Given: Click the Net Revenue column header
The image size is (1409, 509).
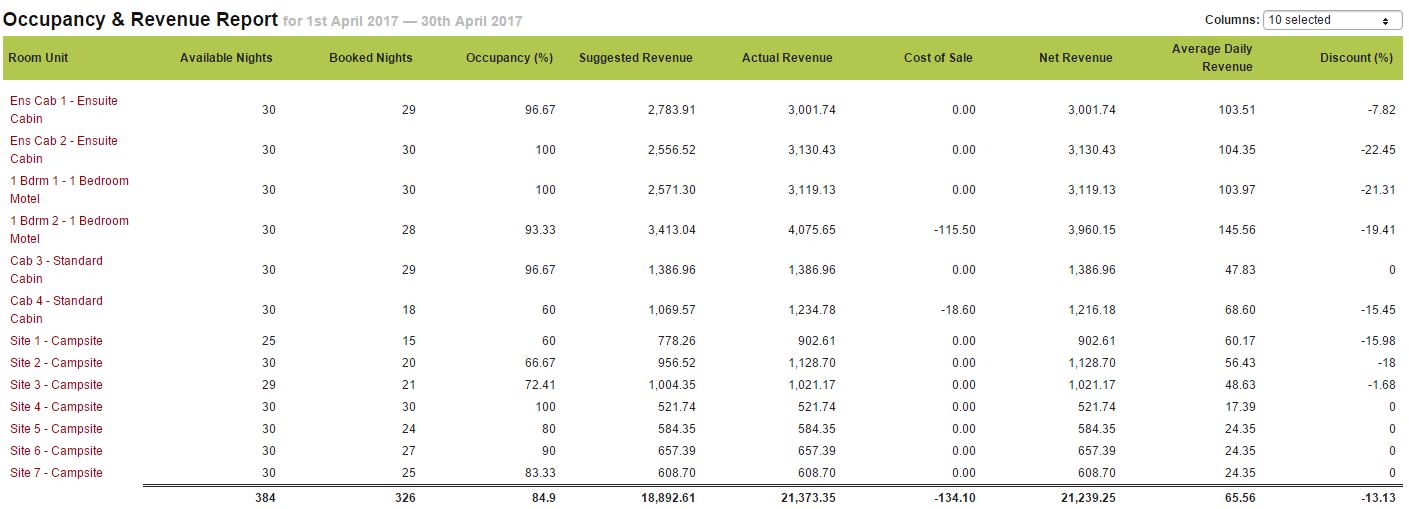Looking at the screenshot, I should tap(1076, 58).
